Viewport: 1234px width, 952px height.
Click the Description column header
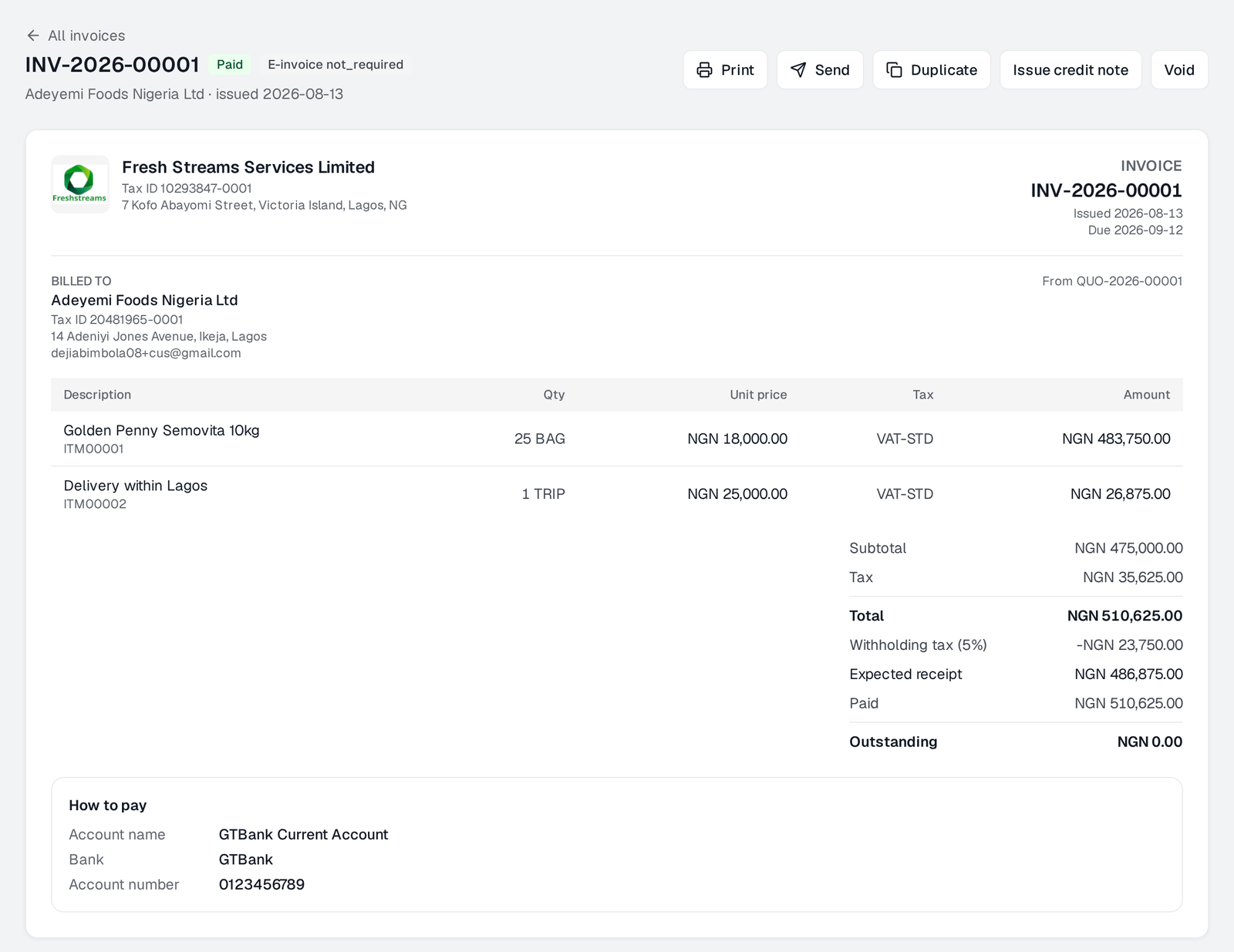point(97,395)
